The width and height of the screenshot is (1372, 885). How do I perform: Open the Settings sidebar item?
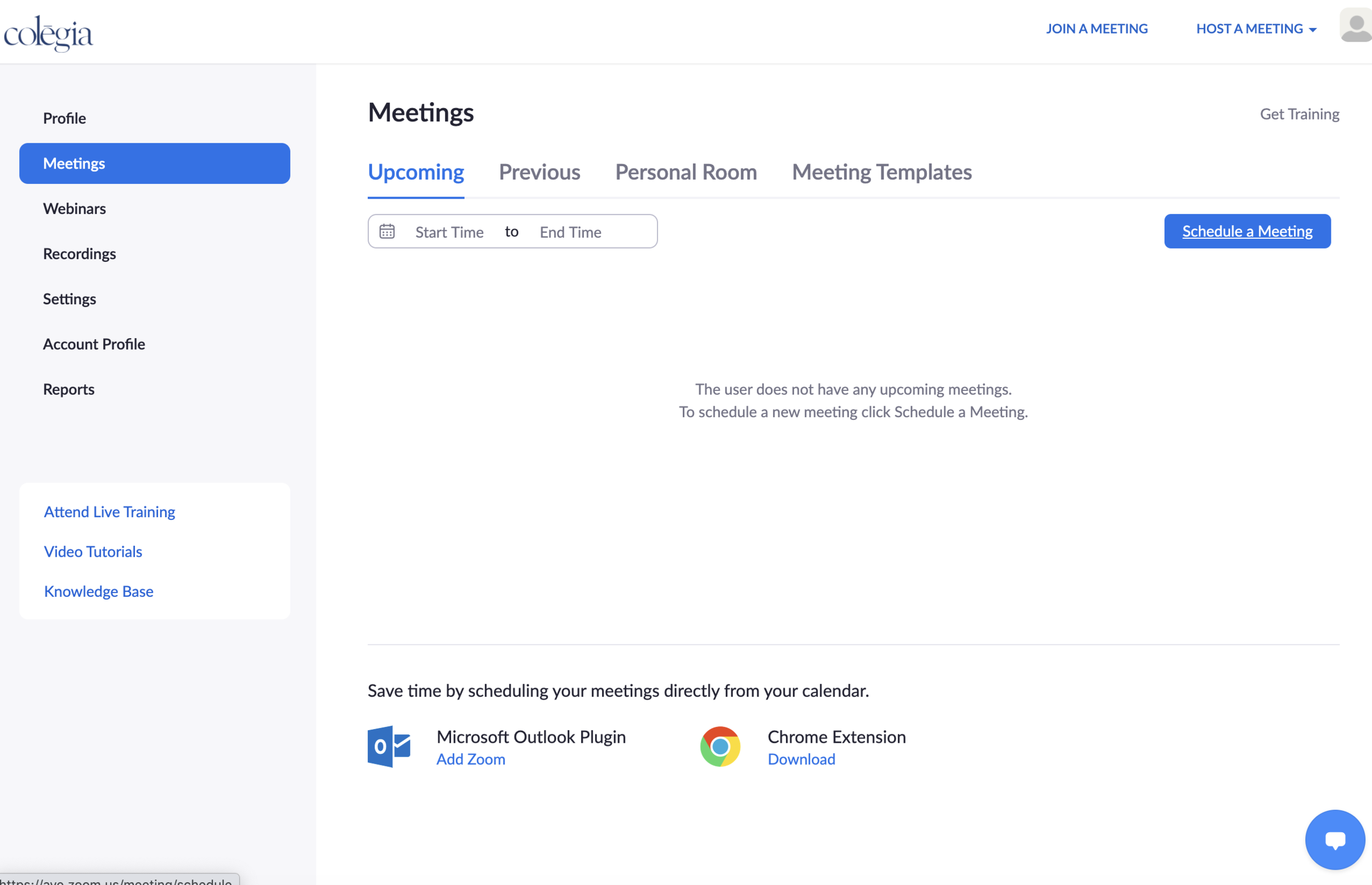[x=70, y=299]
